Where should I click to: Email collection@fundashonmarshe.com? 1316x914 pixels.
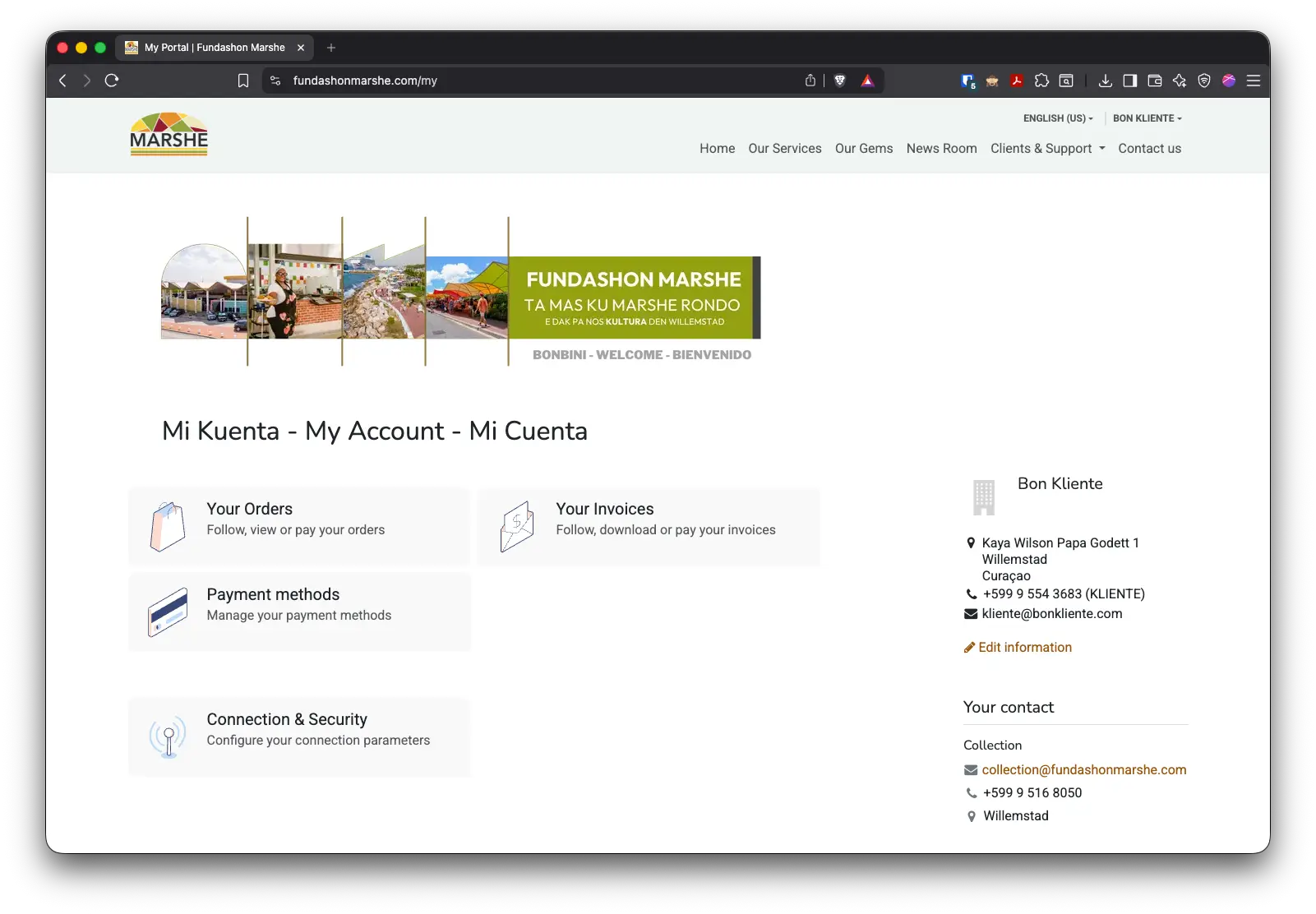(1084, 770)
